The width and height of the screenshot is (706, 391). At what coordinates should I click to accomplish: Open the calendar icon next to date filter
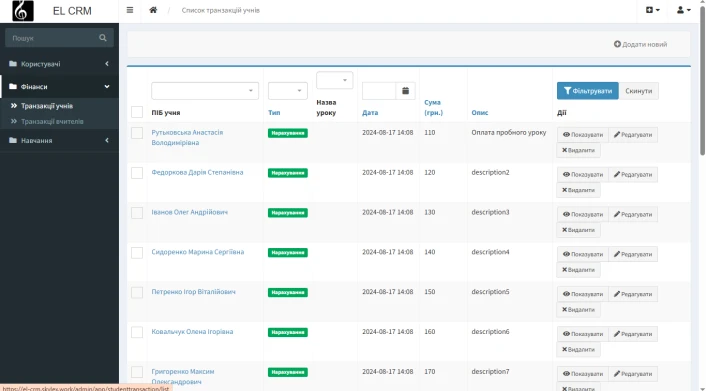click(405, 91)
